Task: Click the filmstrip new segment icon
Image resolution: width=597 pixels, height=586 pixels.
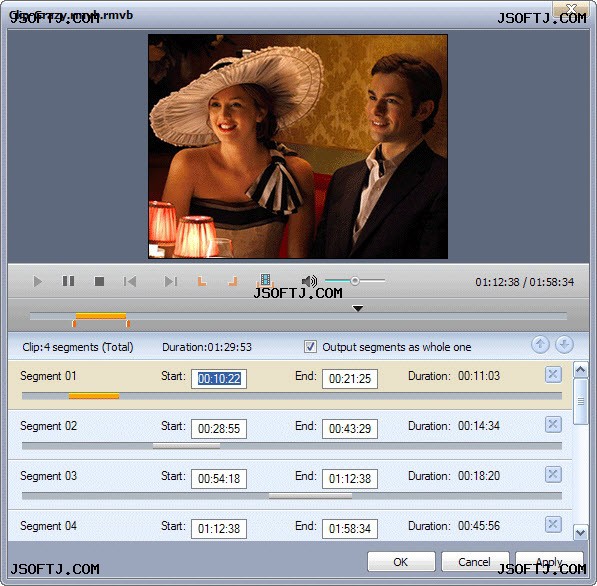Action: tap(265, 280)
